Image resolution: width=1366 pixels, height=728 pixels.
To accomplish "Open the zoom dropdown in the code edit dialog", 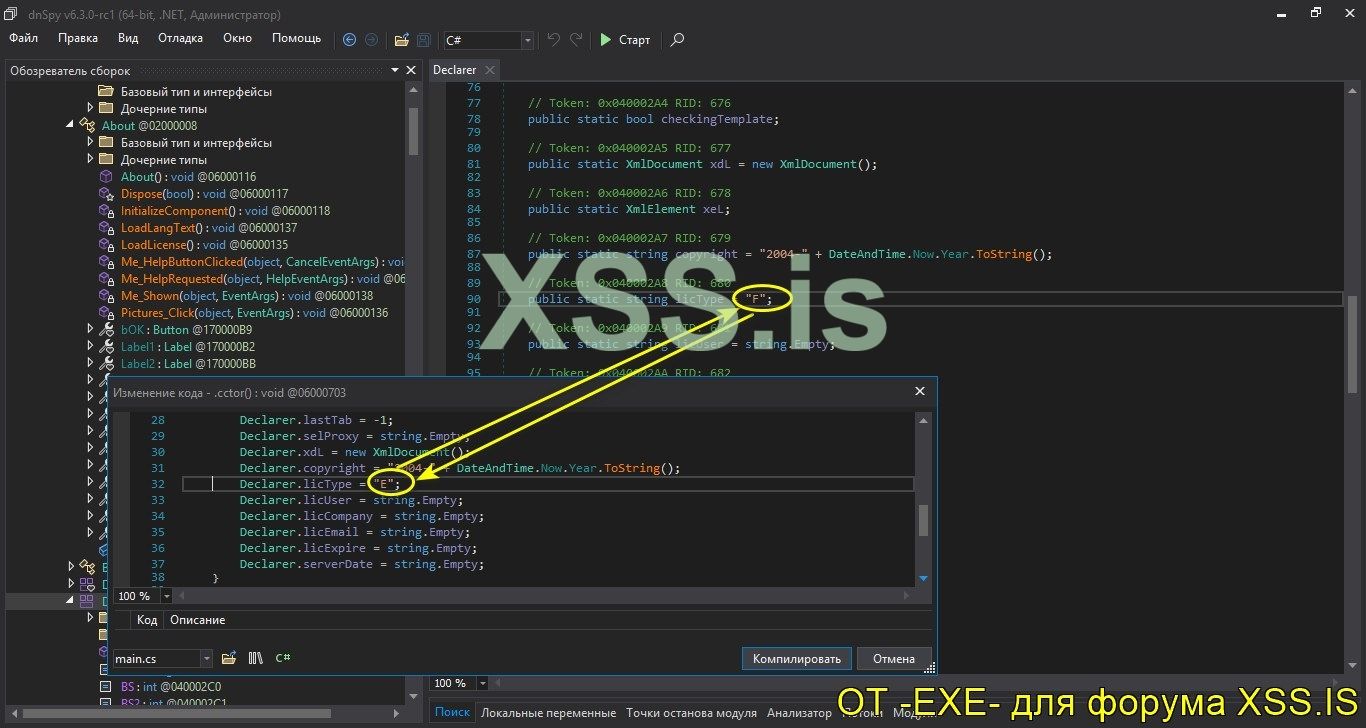I will pyautogui.click(x=166, y=596).
